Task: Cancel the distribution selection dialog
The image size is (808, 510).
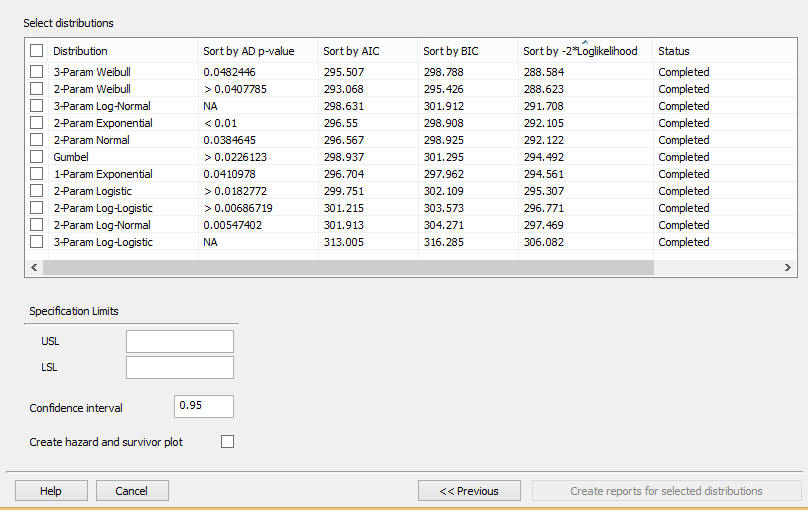Action: coord(132,491)
